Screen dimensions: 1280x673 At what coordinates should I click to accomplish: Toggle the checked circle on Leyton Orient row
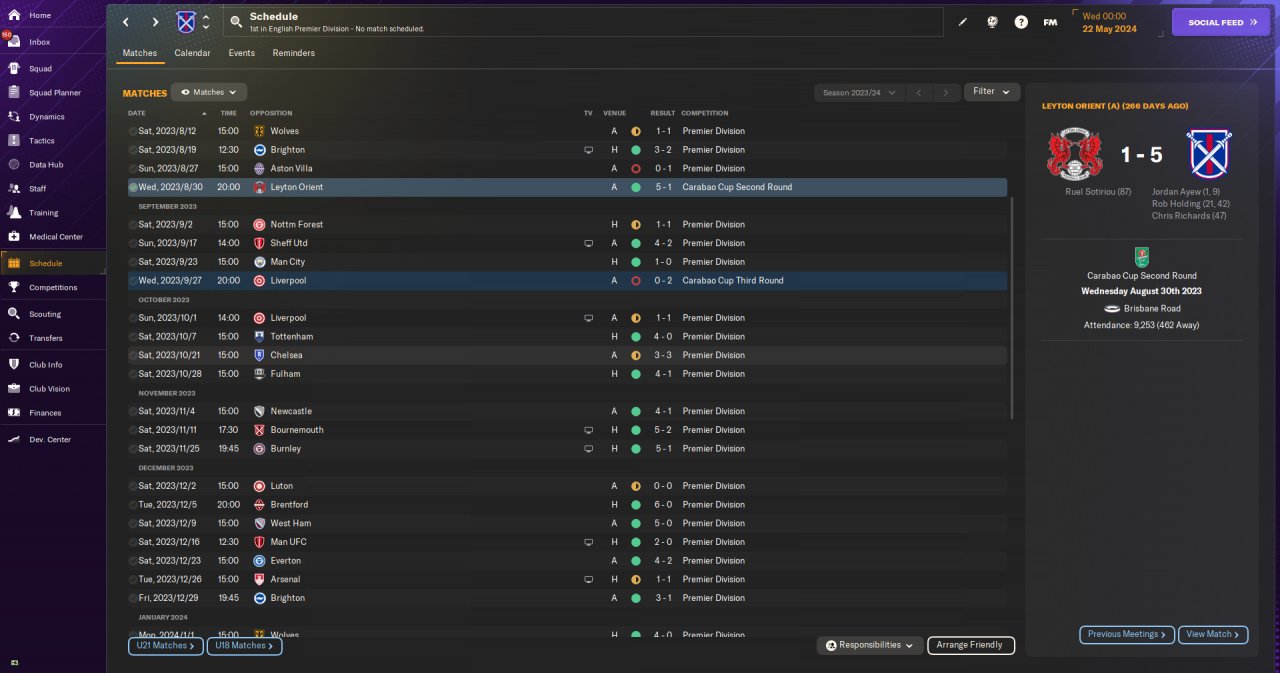pos(133,187)
